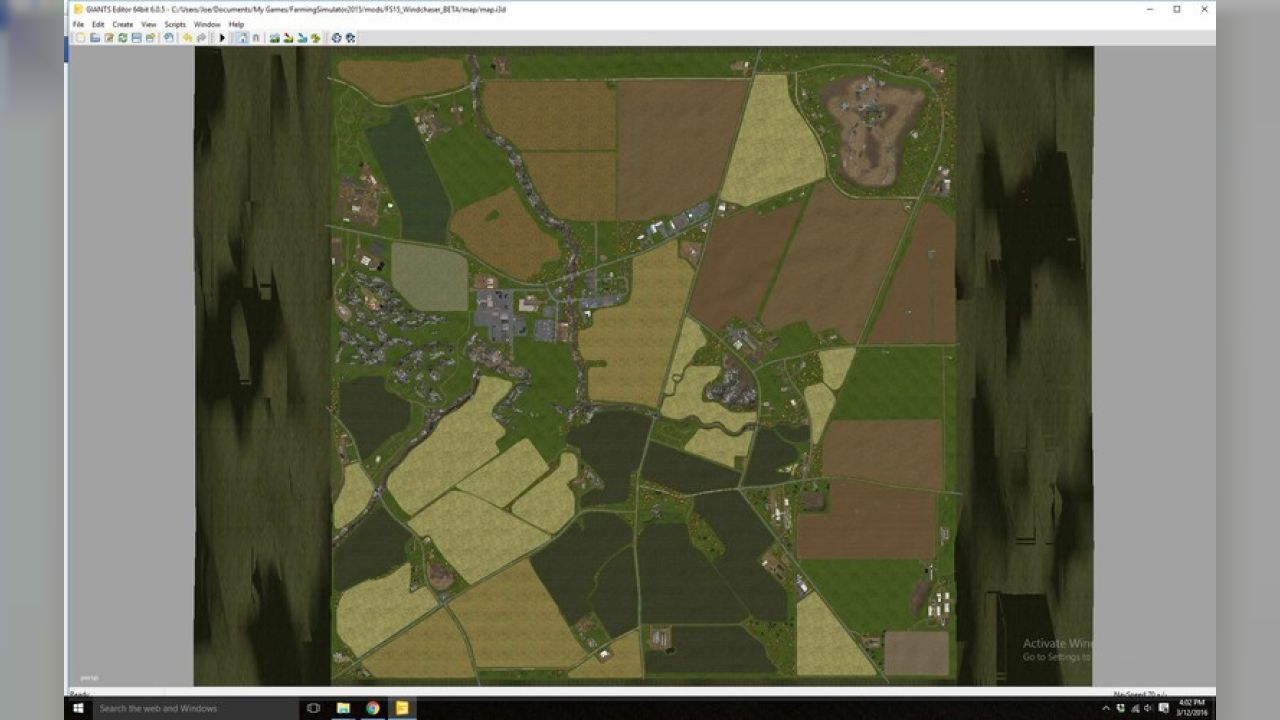The height and width of the screenshot is (720, 1280).
Task: Open the View menu
Action: (x=149, y=24)
